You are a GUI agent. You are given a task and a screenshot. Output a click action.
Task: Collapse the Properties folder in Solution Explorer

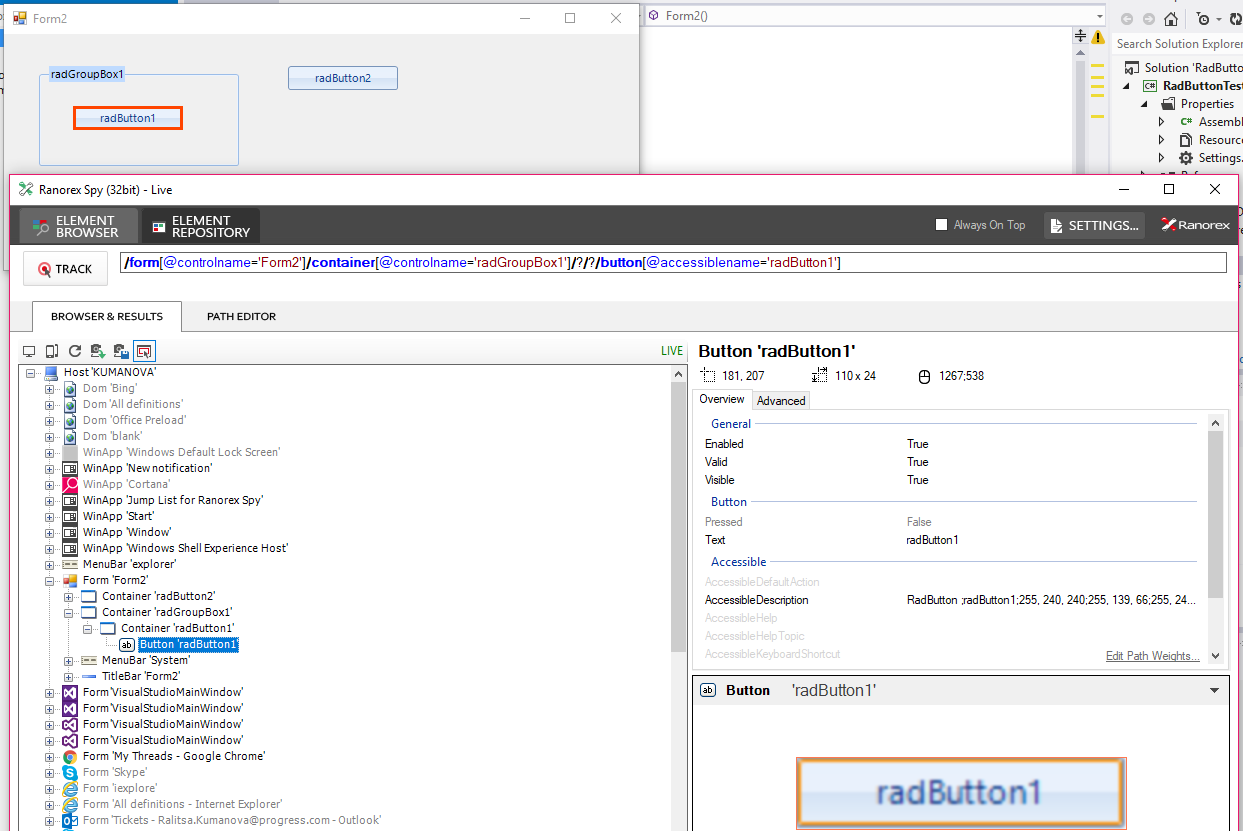pyautogui.click(x=1146, y=104)
